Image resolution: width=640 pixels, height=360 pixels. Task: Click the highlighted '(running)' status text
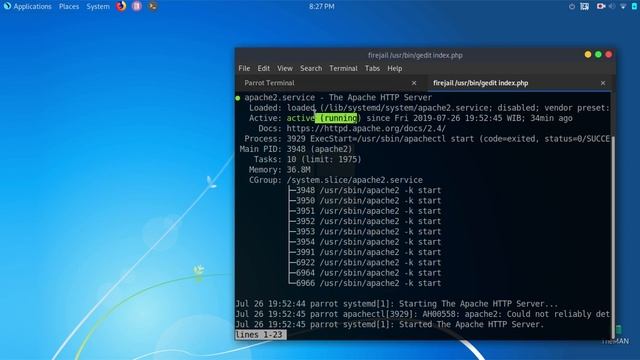338,118
